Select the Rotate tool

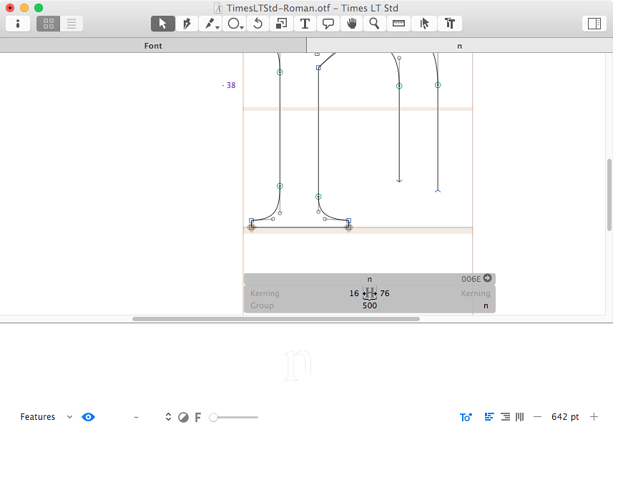point(258,23)
